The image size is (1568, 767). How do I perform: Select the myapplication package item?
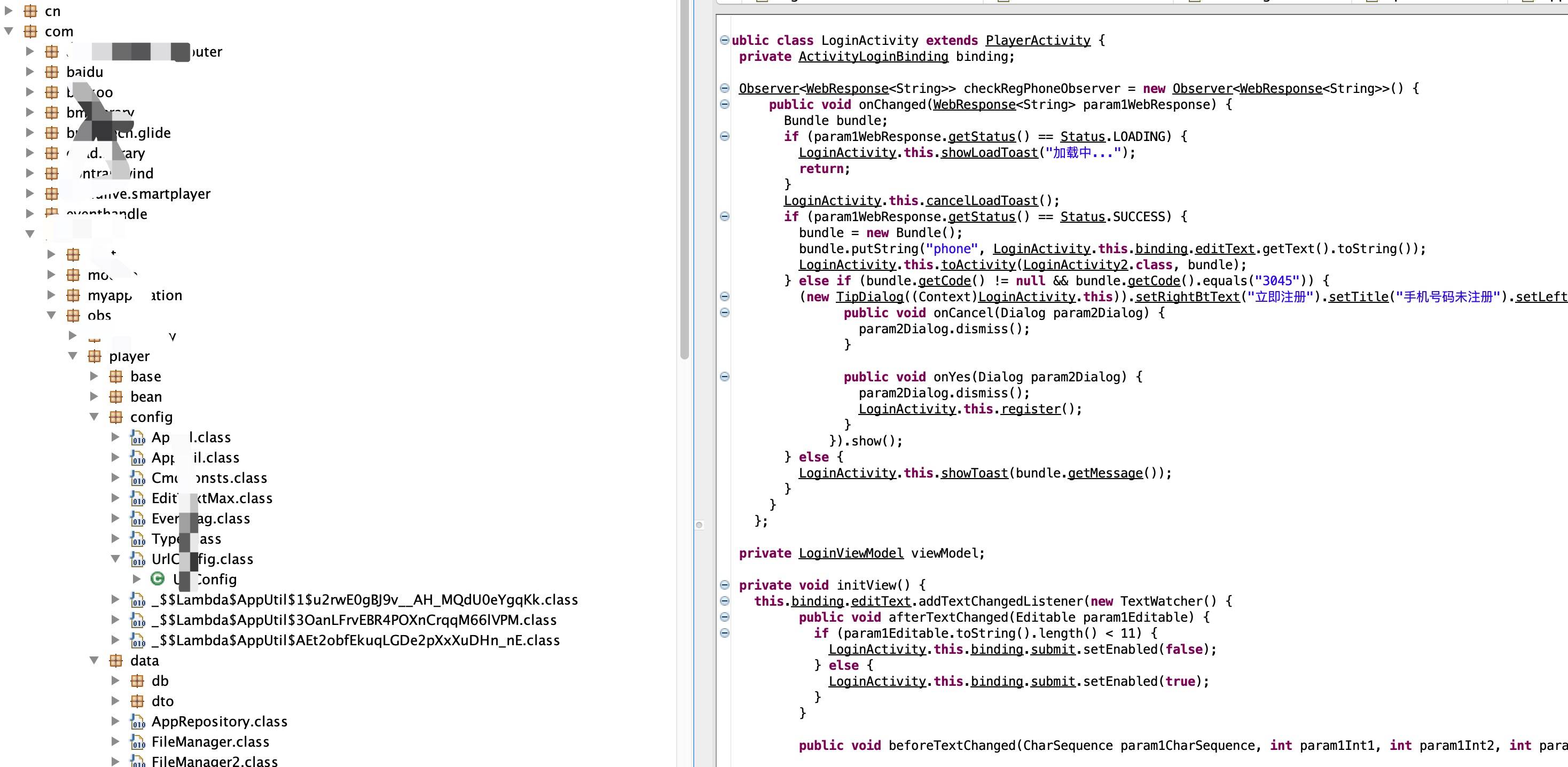[134, 295]
